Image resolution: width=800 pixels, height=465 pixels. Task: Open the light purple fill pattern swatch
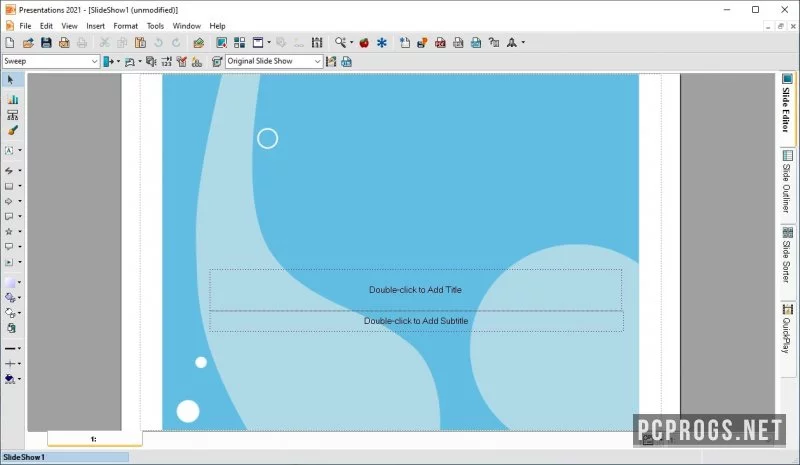tap(10, 282)
